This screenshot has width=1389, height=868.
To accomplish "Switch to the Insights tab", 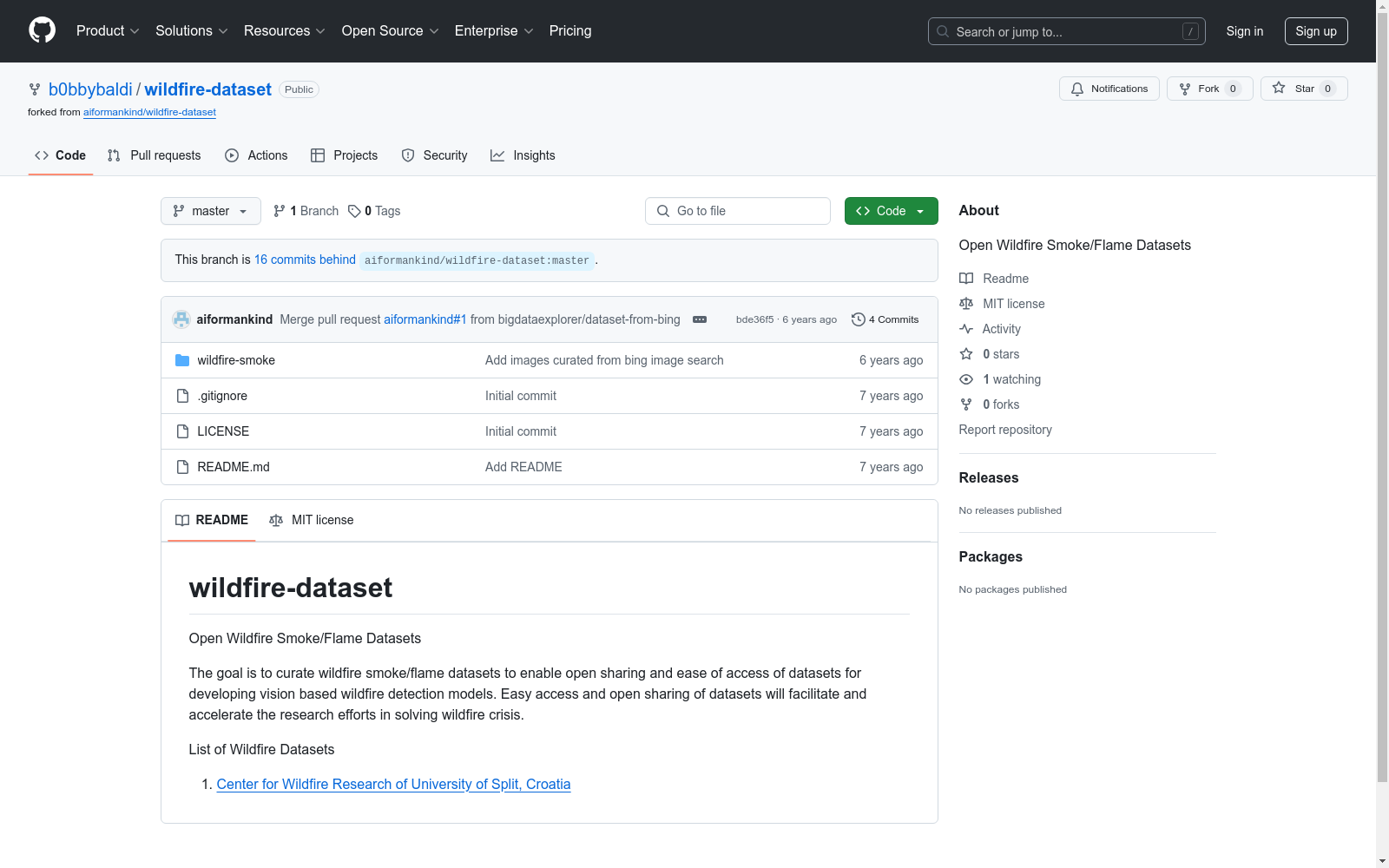I will [x=523, y=155].
